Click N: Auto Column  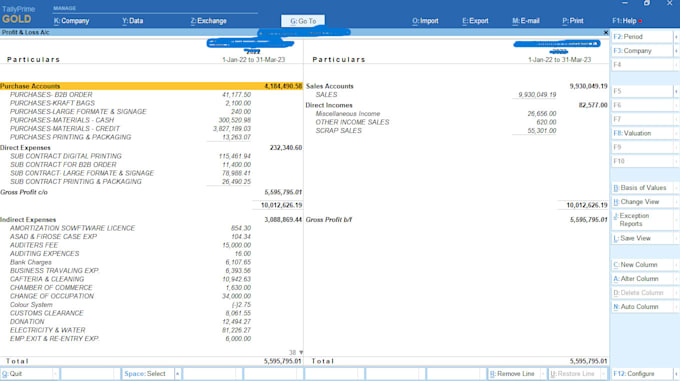(x=642, y=306)
